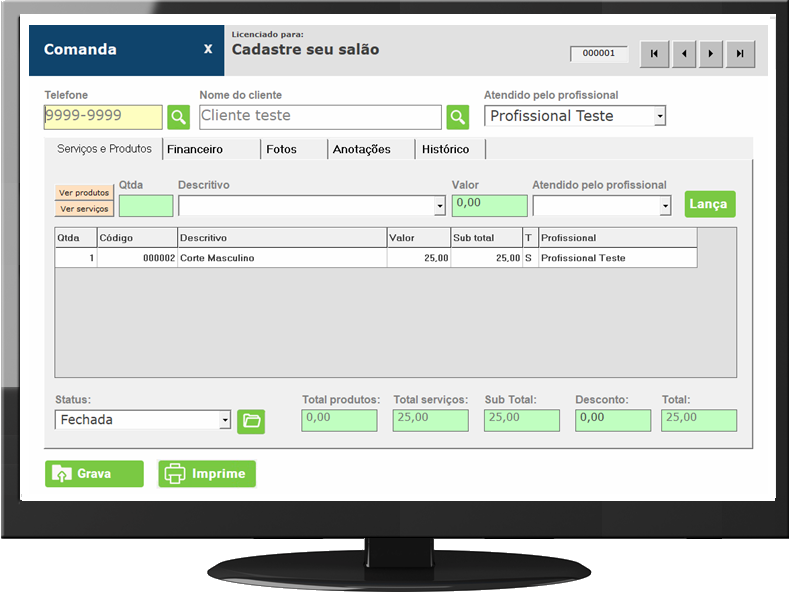Close the Comanda panel with X
The image size is (789, 594).
[x=208, y=49]
